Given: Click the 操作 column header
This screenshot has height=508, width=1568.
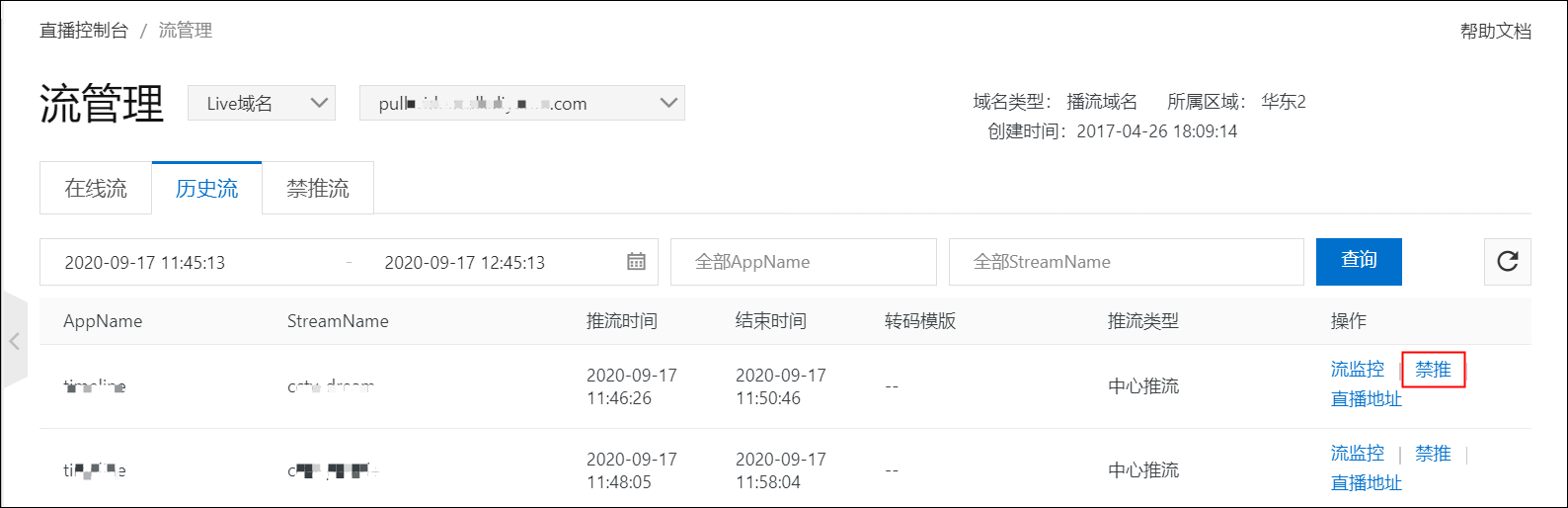Looking at the screenshot, I should pos(1349,321).
